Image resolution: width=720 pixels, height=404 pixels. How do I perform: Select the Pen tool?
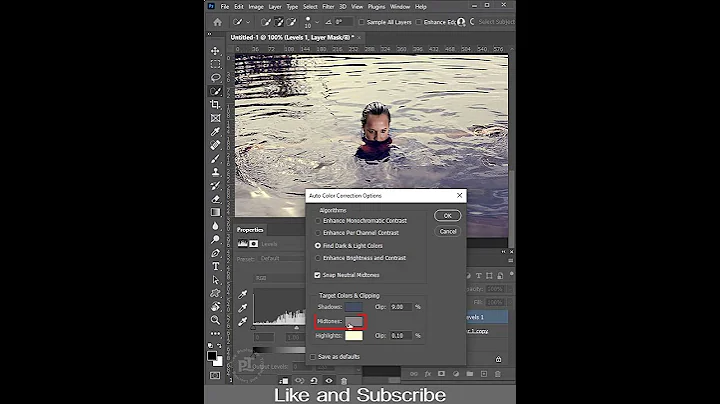point(215,253)
